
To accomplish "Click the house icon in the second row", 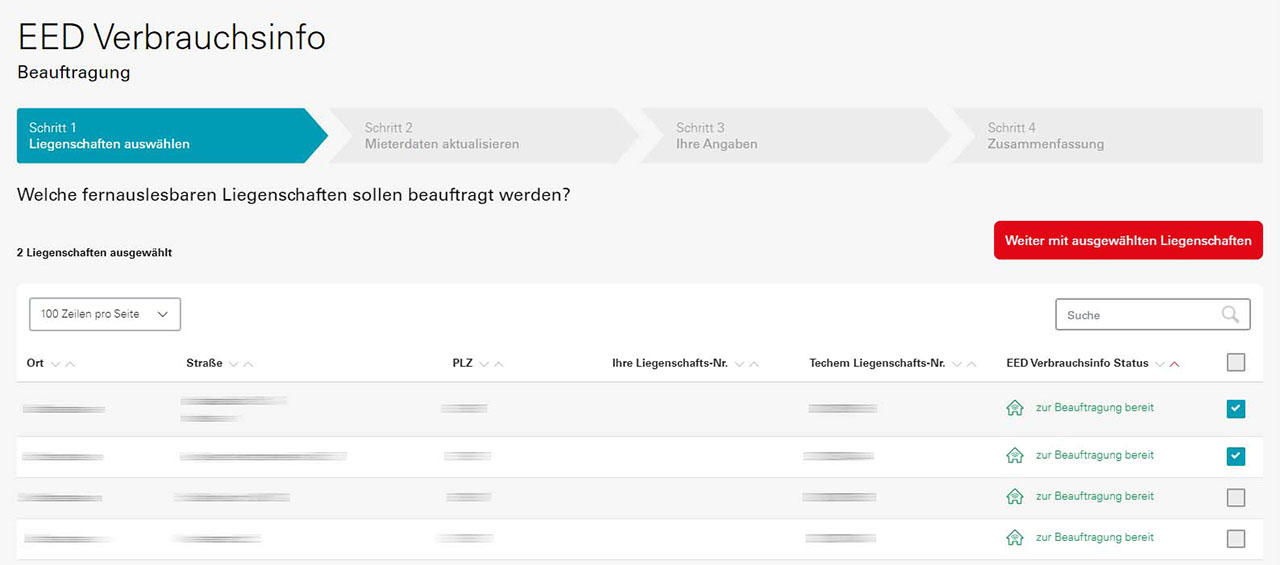I will pyautogui.click(x=1015, y=456).
